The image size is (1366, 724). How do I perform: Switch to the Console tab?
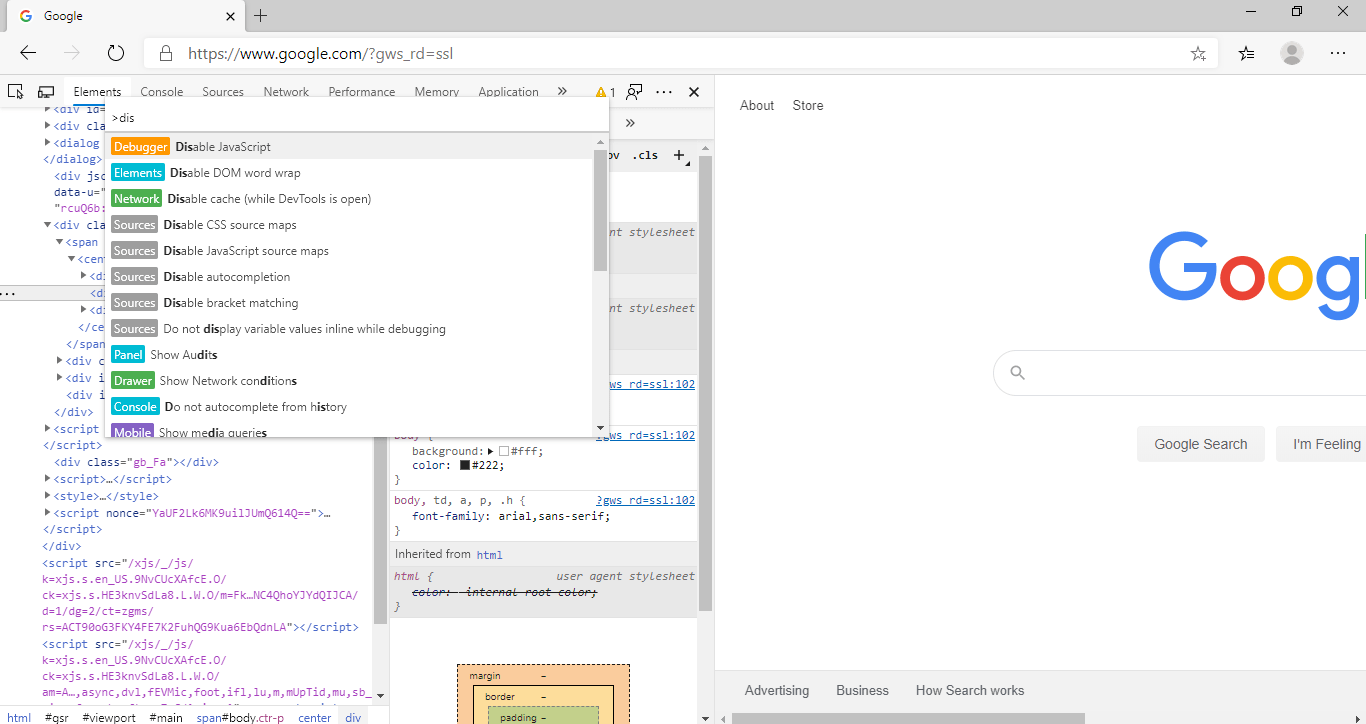click(x=162, y=92)
